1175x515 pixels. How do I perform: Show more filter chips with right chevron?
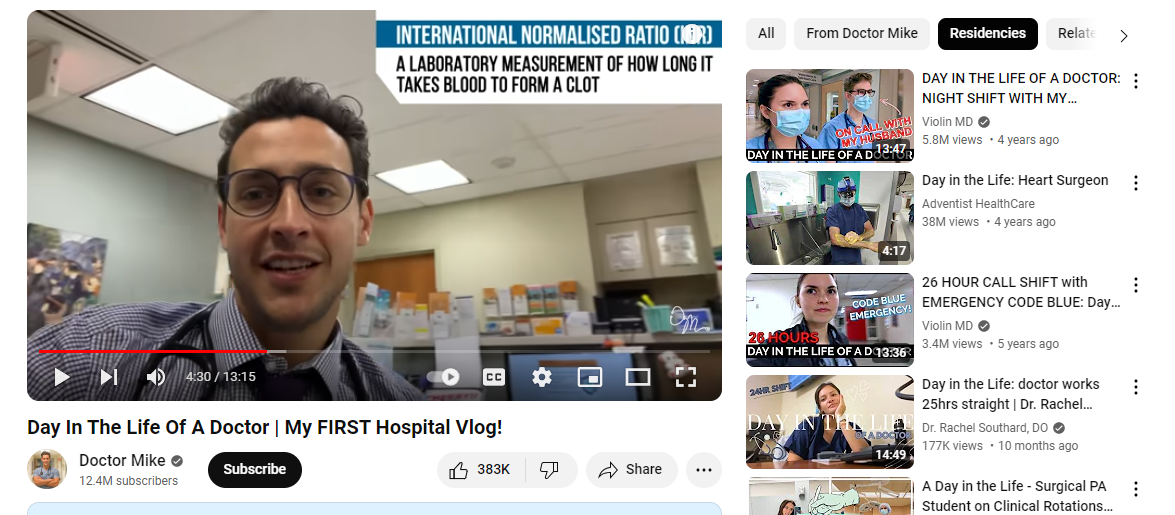[x=1123, y=35]
